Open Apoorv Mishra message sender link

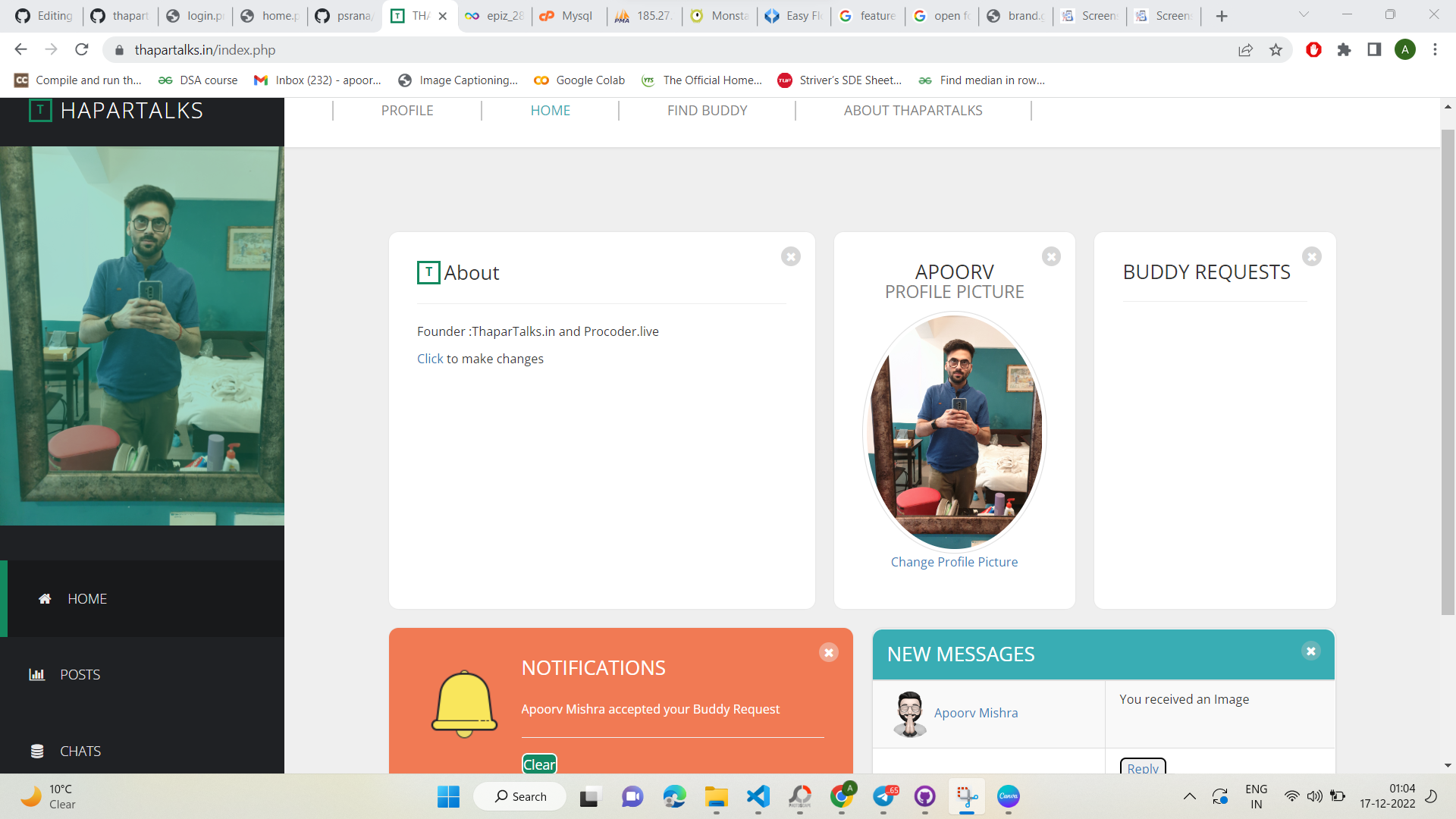(976, 713)
